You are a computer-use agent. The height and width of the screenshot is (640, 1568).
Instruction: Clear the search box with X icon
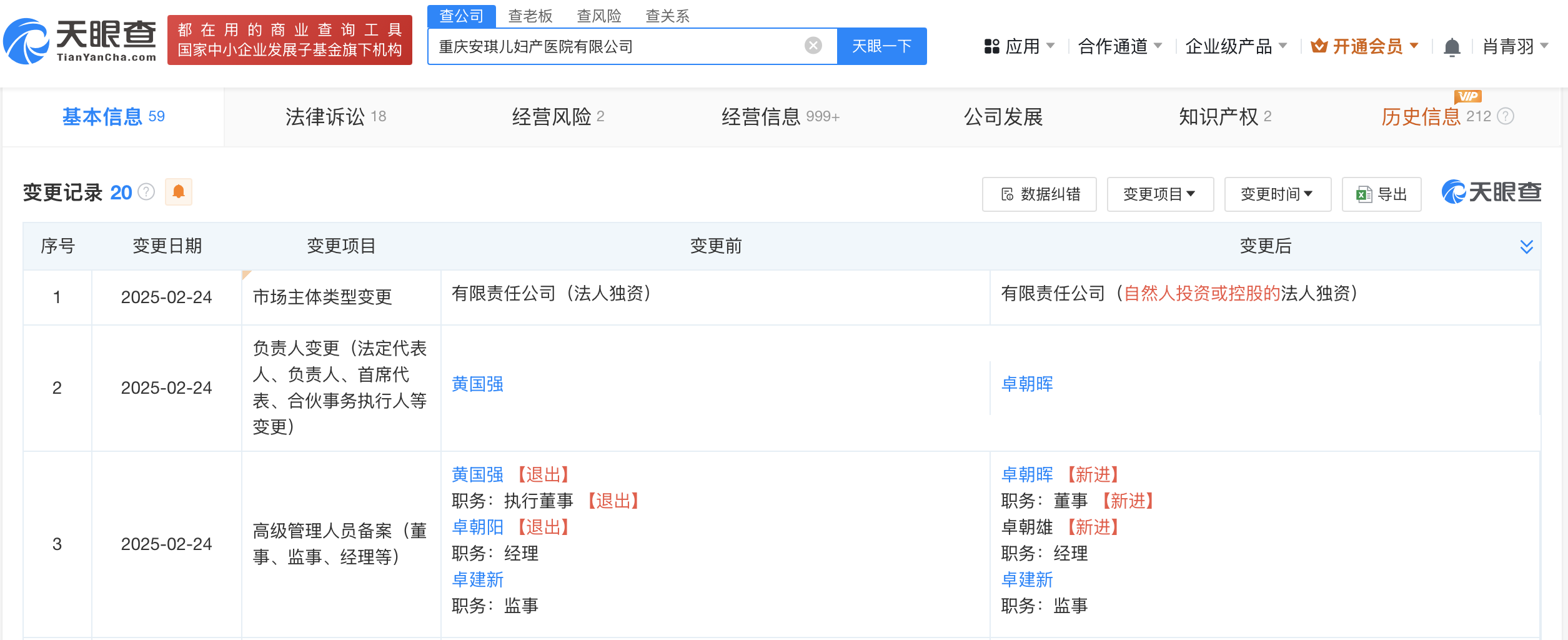[813, 46]
